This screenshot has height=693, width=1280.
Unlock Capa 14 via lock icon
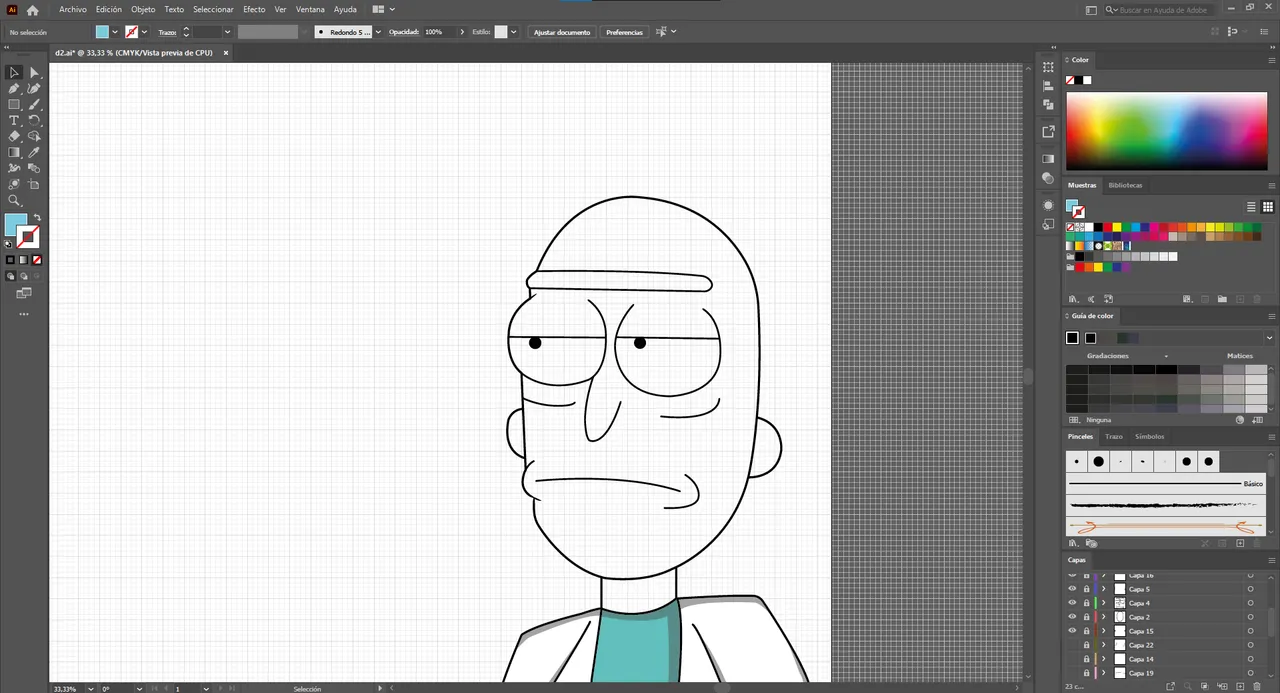1086,659
